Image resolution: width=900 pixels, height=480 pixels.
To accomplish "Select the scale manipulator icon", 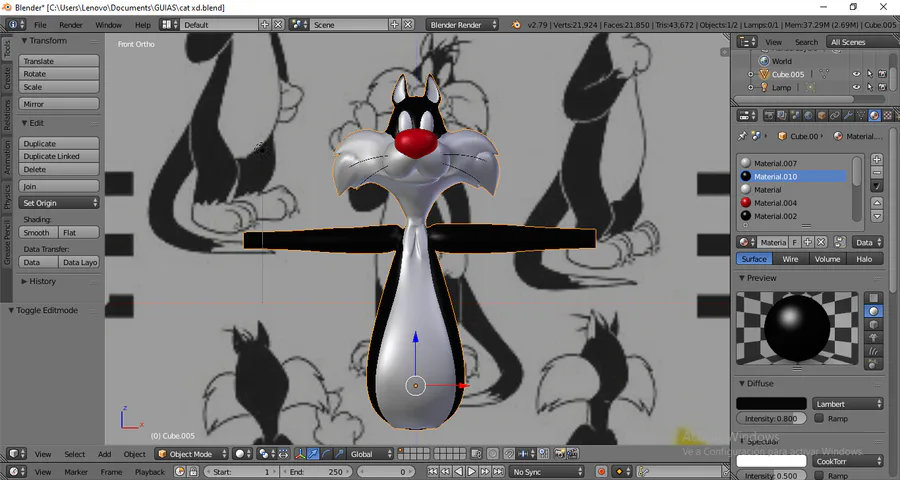I will coord(339,454).
